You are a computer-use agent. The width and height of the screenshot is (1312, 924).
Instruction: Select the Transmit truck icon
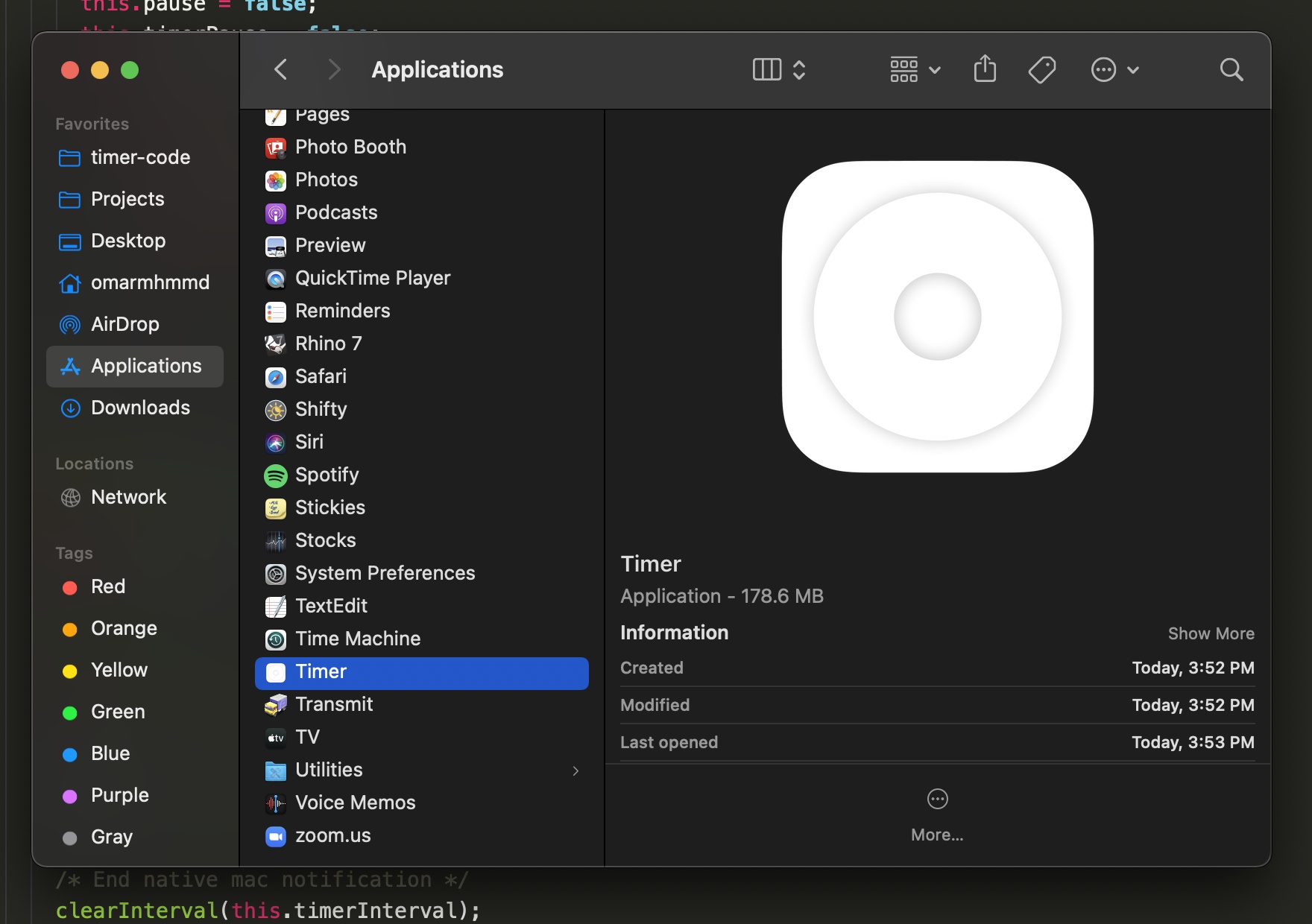click(x=276, y=705)
